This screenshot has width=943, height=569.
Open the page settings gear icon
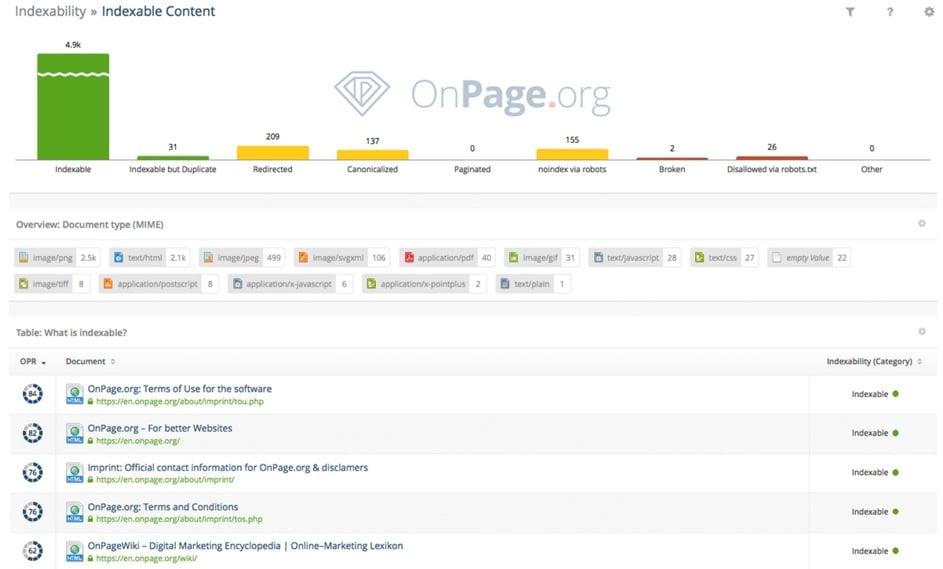coord(929,11)
